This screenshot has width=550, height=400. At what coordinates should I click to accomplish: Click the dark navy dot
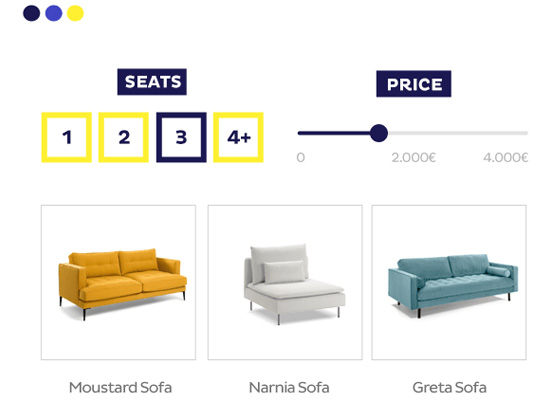click(x=32, y=13)
